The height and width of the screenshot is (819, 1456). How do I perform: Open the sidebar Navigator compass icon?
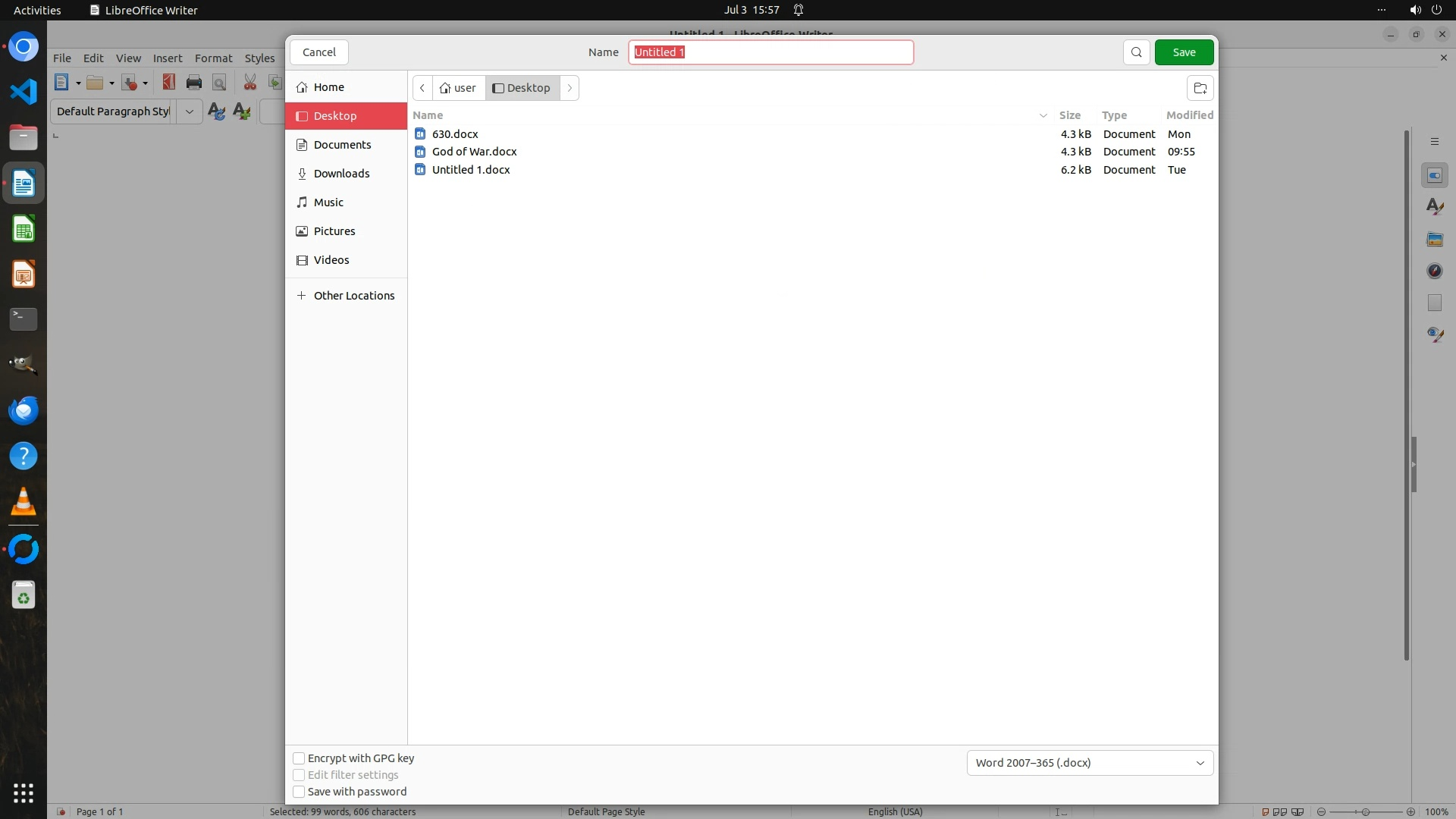click(1434, 271)
